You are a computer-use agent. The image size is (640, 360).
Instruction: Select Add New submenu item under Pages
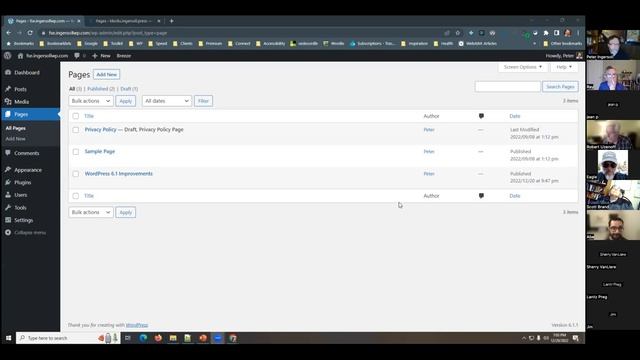tap(16, 139)
